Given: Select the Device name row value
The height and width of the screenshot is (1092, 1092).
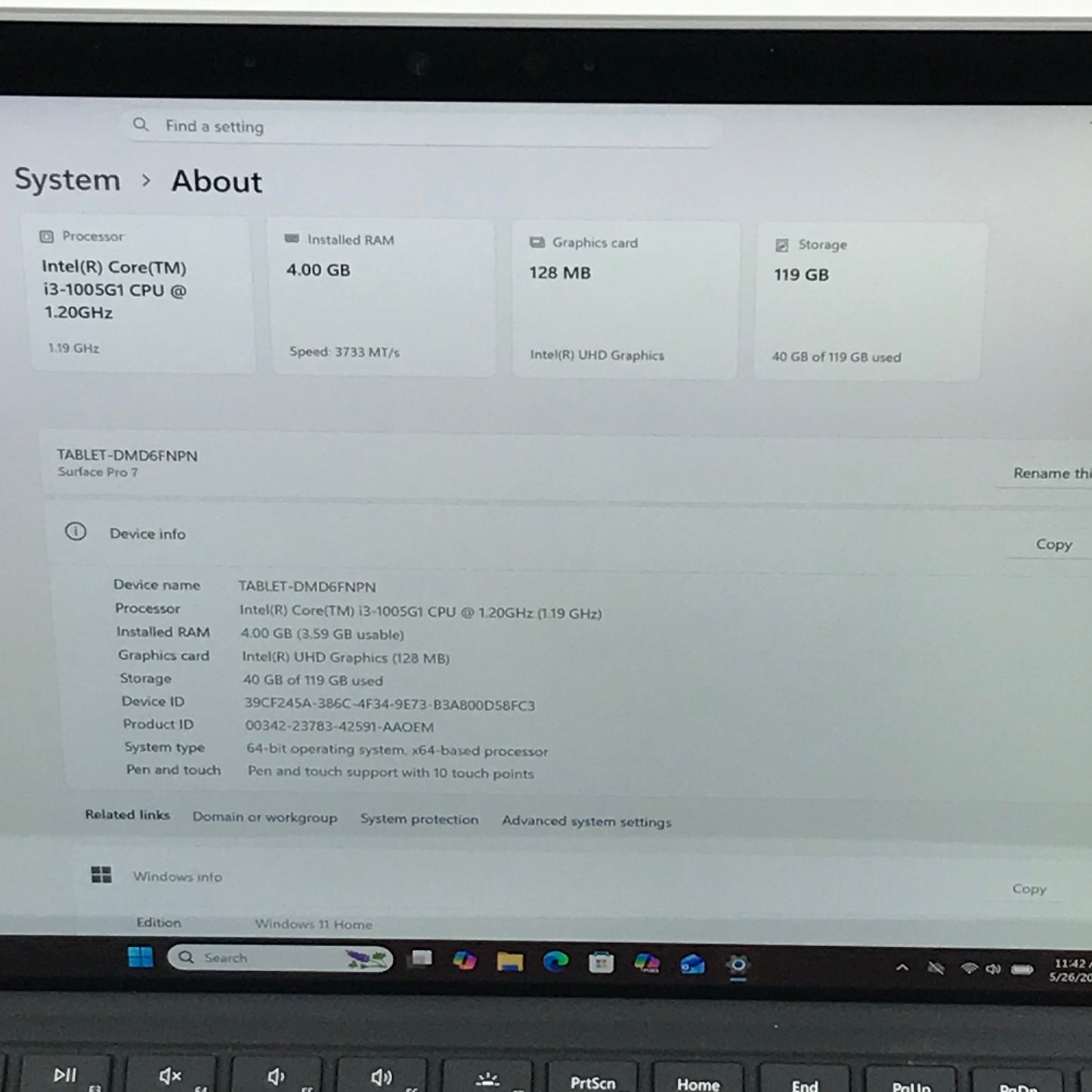Looking at the screenshot, I should pos(307,586).
